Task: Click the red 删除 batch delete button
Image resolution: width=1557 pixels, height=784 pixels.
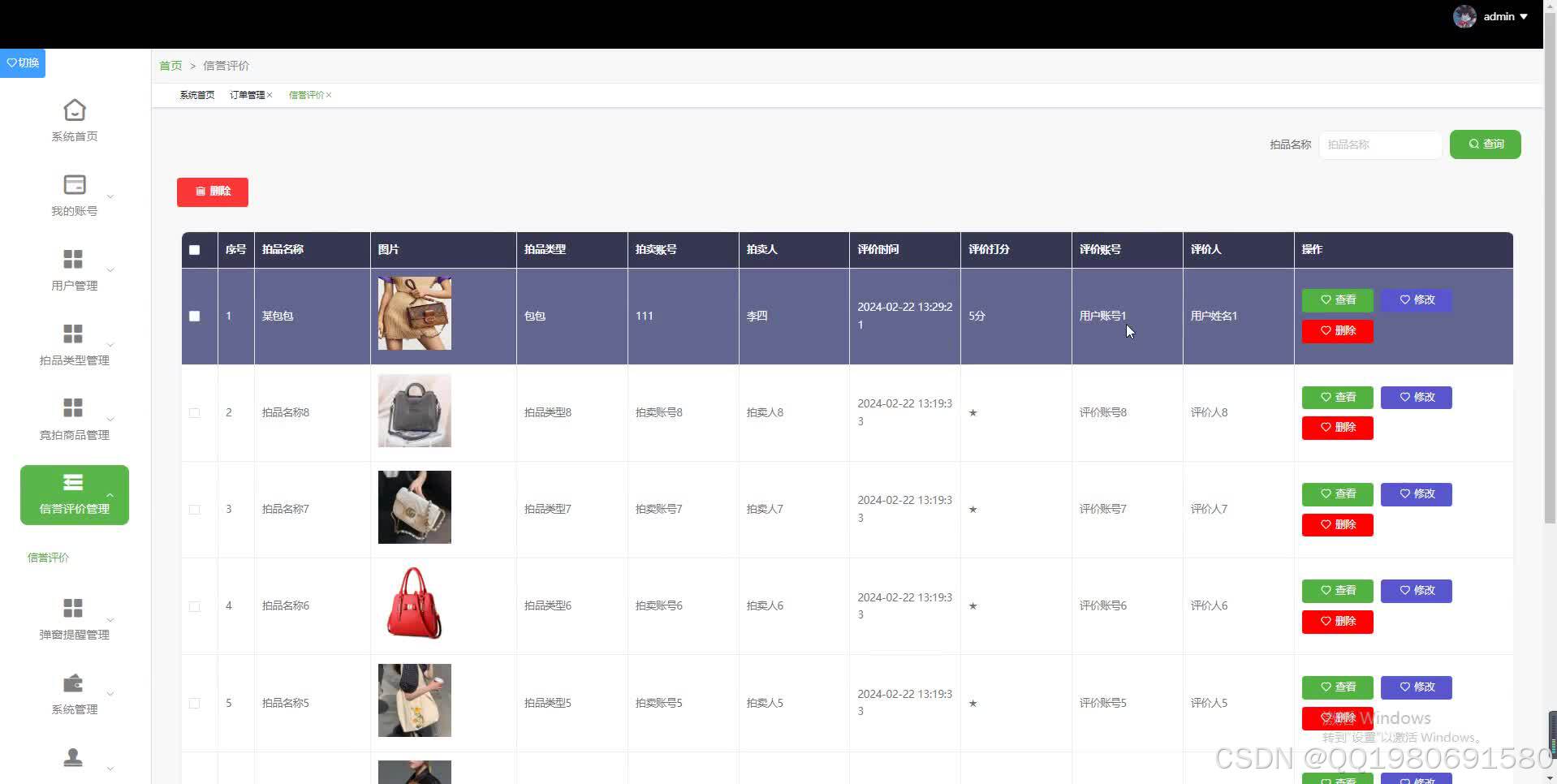Action: 213,192
